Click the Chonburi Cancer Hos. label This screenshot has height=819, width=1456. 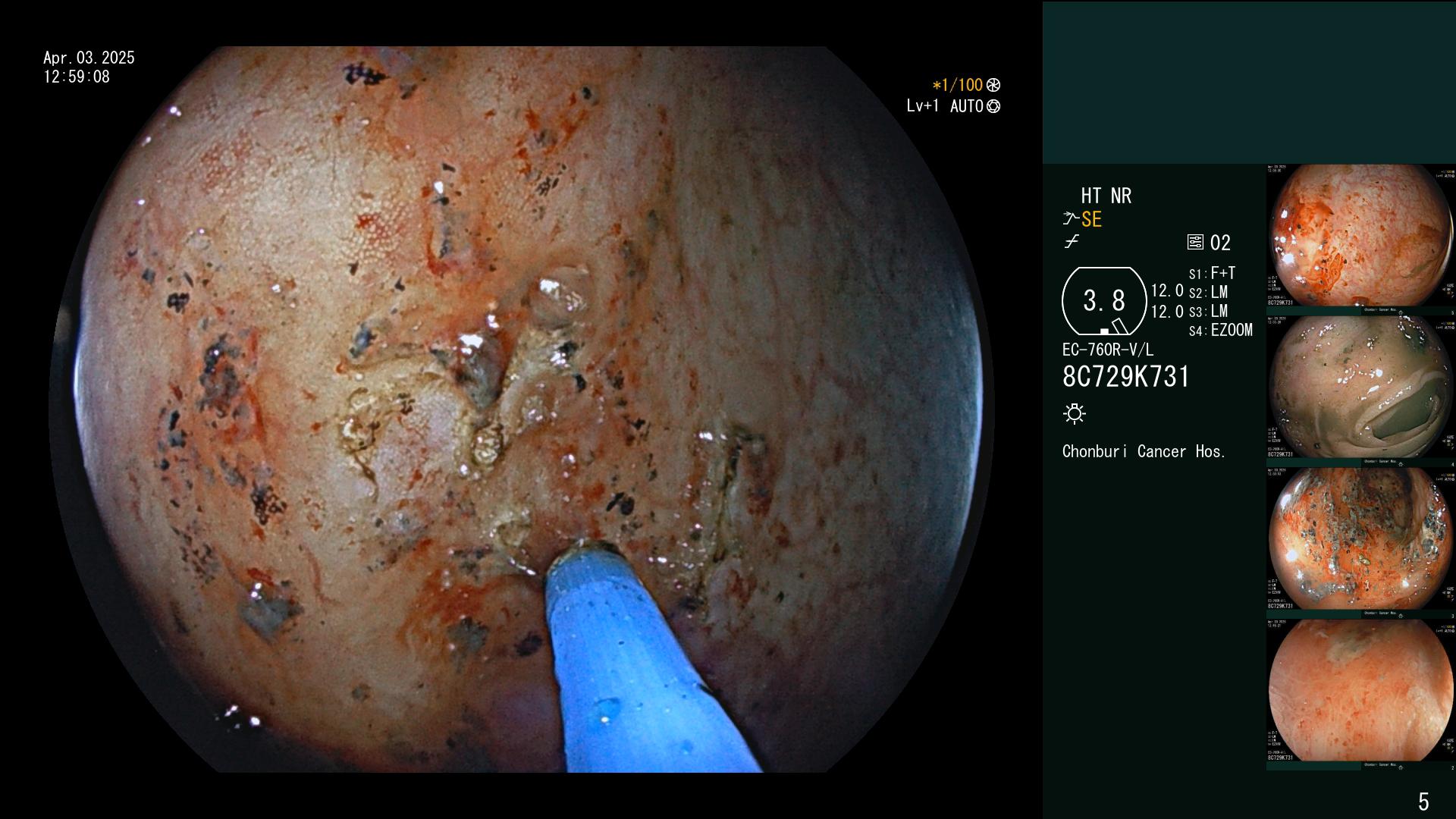click(1144, 452)
